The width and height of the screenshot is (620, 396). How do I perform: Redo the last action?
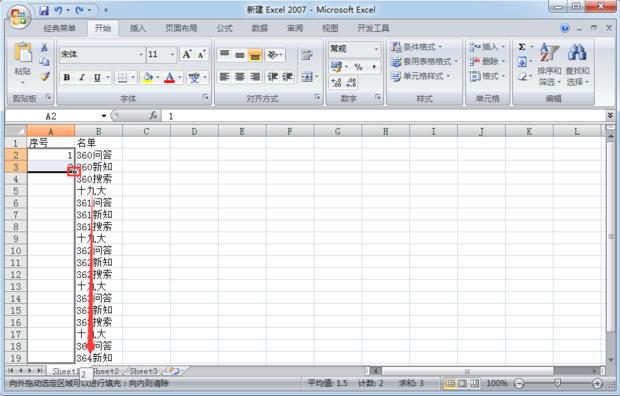coord(79,10)
